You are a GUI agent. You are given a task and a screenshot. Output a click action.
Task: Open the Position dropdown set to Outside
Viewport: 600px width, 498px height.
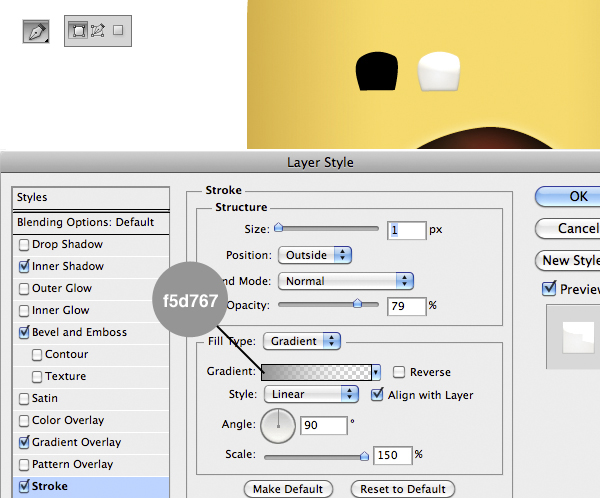[315, 255]
